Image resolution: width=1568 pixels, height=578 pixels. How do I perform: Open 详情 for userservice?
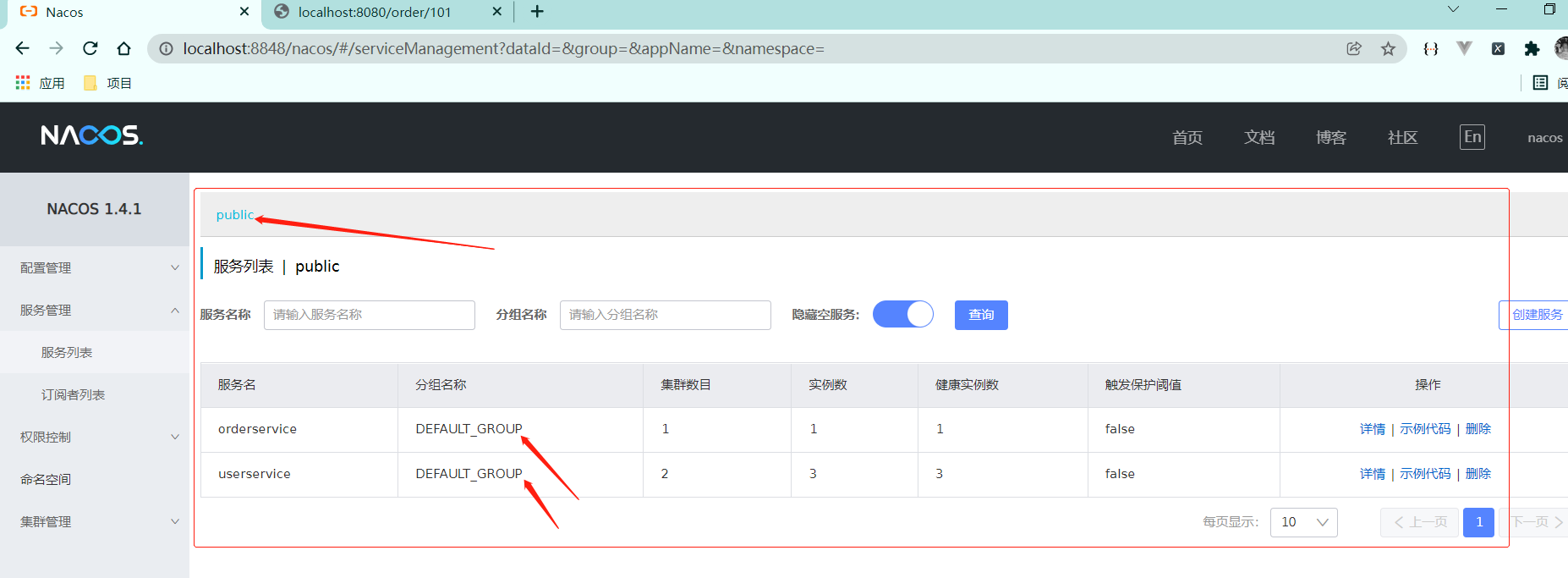[x=1373, y=474]
